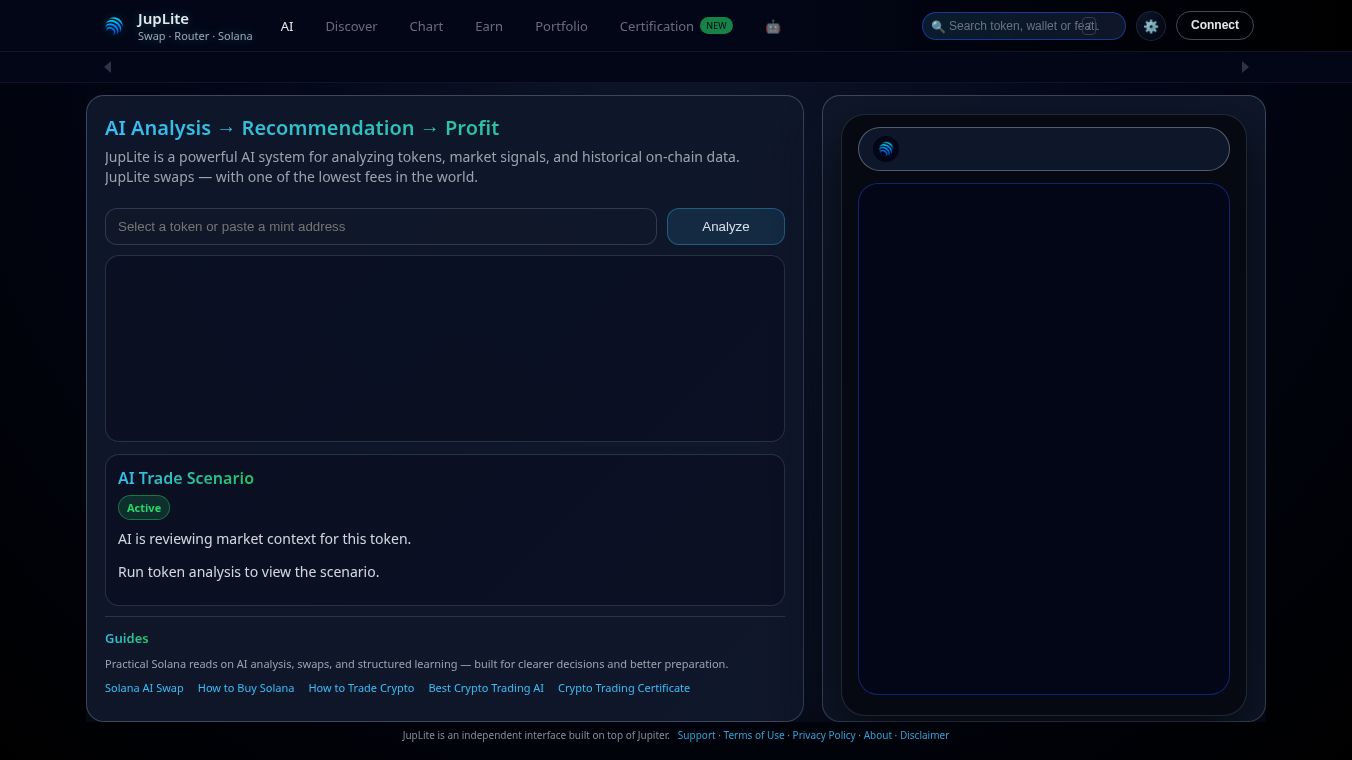Open the Terms of Use link
Screen dimensions: 1352x760
click(x=754, y=735)
